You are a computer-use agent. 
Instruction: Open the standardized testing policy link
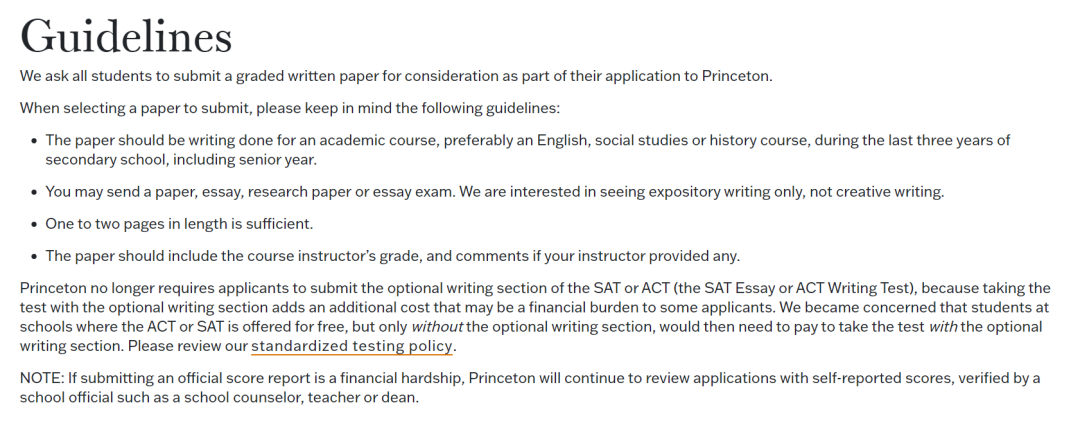pyautogui.click(x=352, y=346)
